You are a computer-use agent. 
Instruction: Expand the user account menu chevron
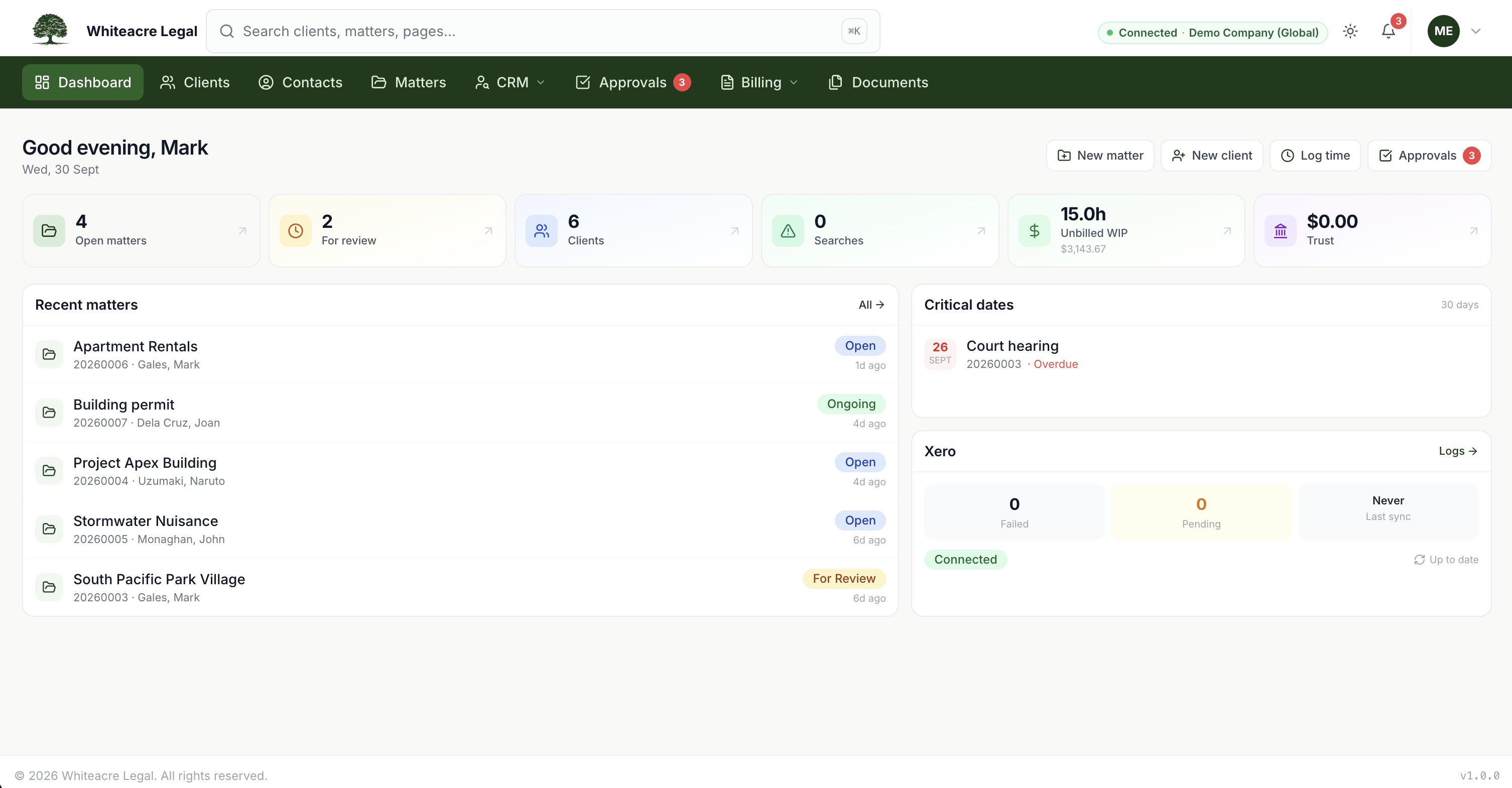tap(1476, 31)
